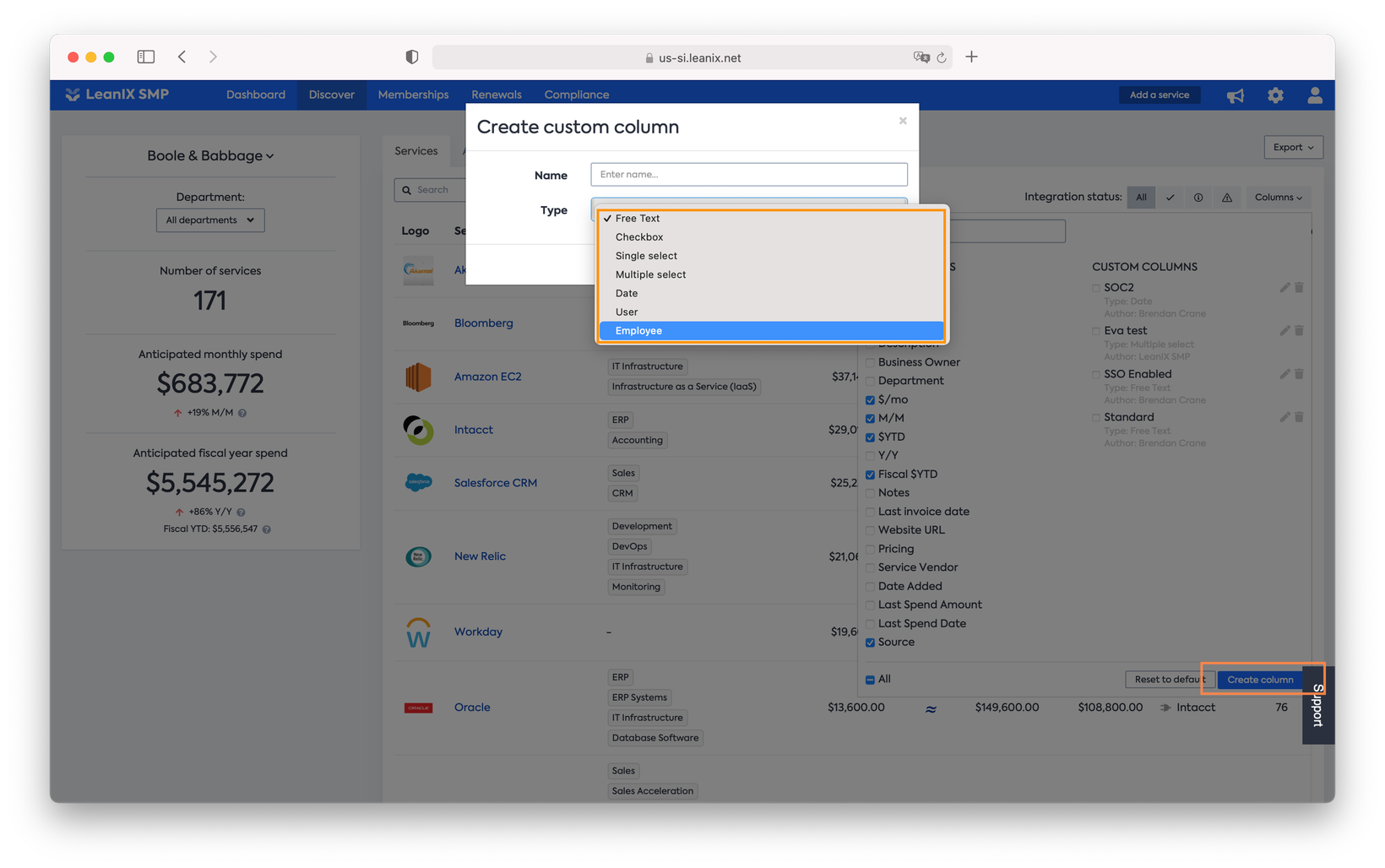This screenshot has height=868, width=1385.
Task: Choose Employee type option
Action: click(x=771, y=331)
